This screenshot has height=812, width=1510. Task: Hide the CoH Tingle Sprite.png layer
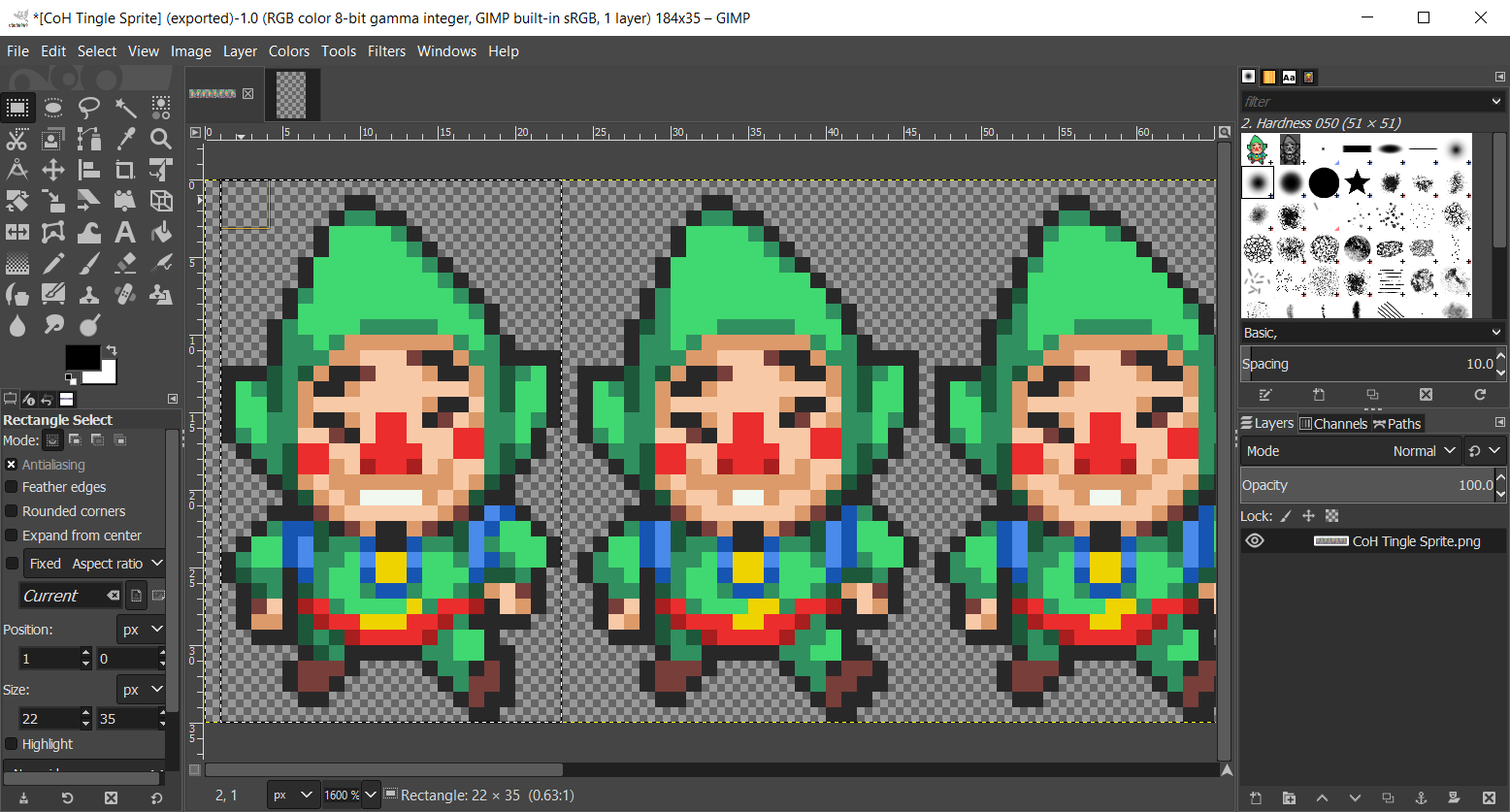(1255, 541)
